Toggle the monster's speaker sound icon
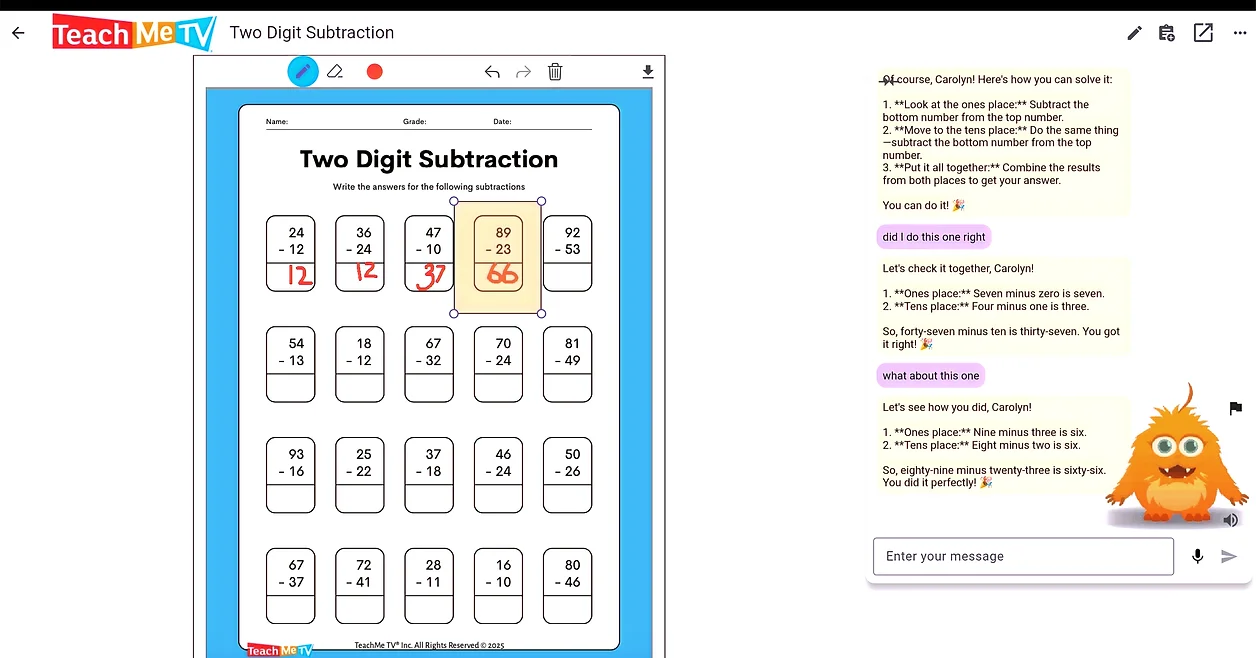Viewport: 1256px width, 658px height. [x=1231, y=519]
